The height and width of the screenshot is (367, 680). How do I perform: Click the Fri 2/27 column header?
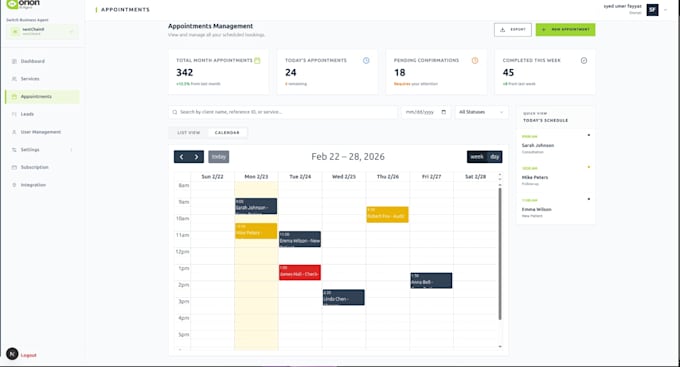tap(431, 177)
